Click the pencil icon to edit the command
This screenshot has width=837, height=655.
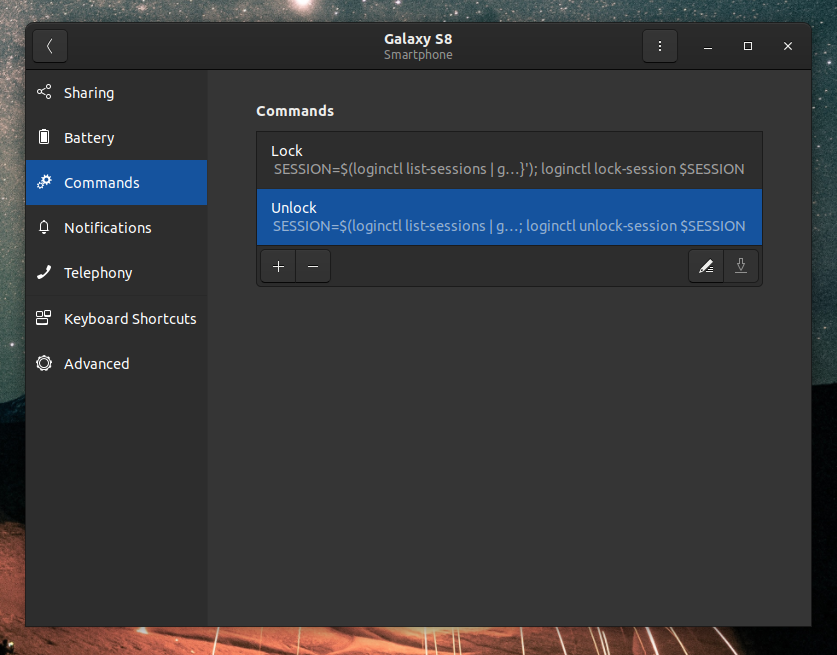706,266
